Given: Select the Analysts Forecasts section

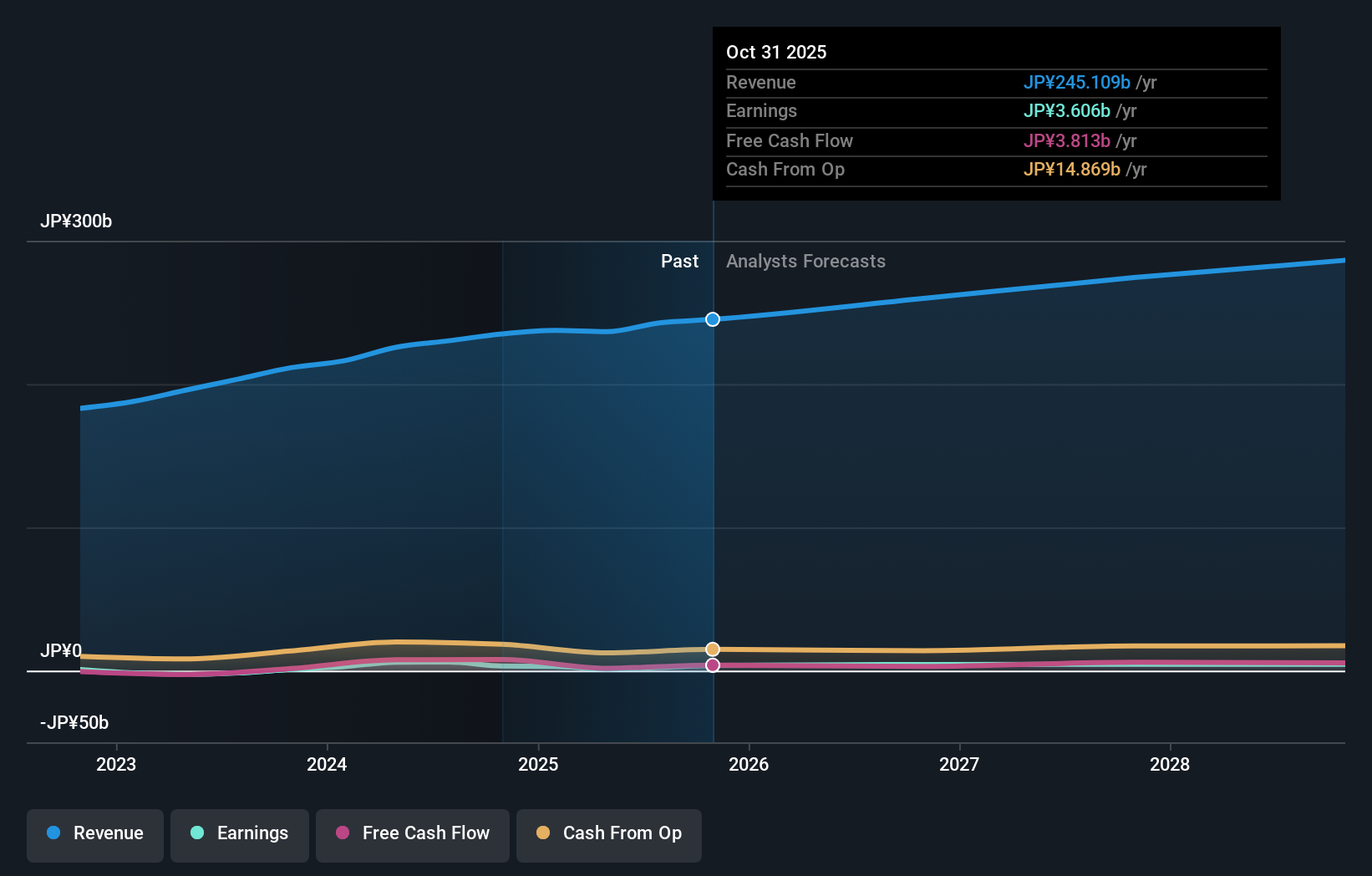Looking at the screenshot, I should [805, 261].
